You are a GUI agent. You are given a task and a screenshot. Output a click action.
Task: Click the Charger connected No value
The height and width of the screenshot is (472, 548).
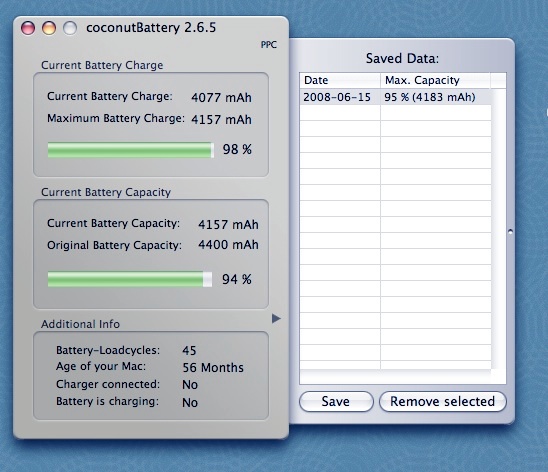point(190,385)
